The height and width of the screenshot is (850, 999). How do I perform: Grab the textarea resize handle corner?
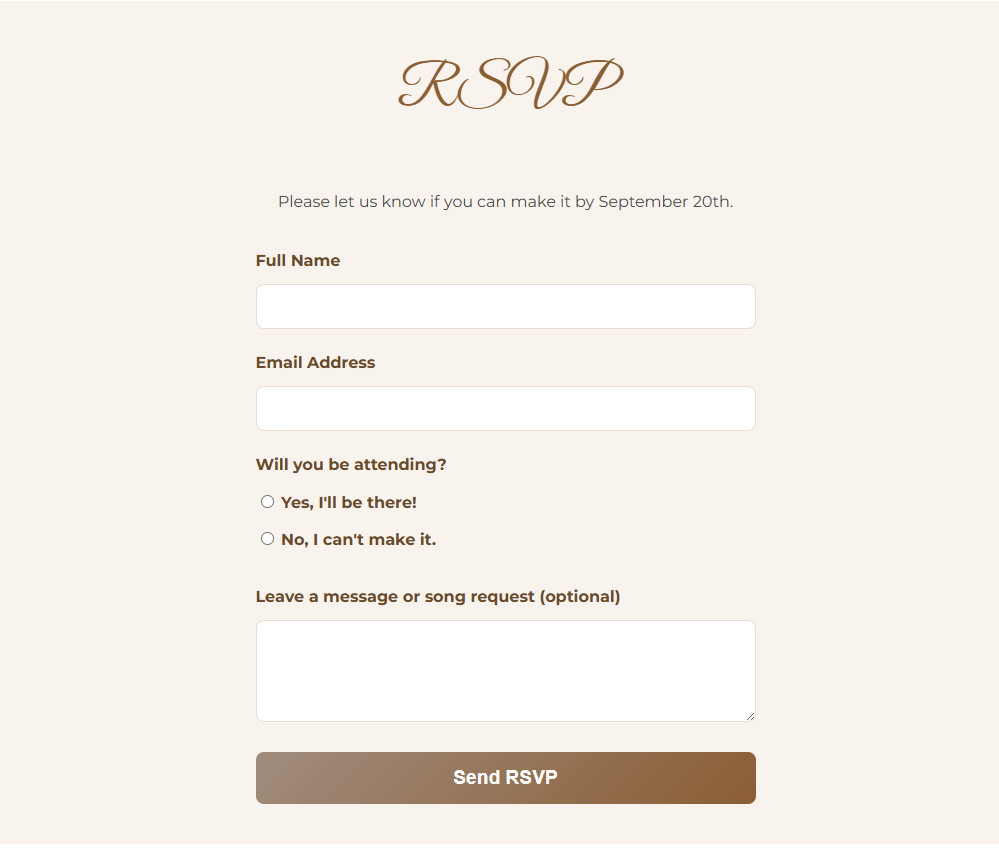(749, 715)
